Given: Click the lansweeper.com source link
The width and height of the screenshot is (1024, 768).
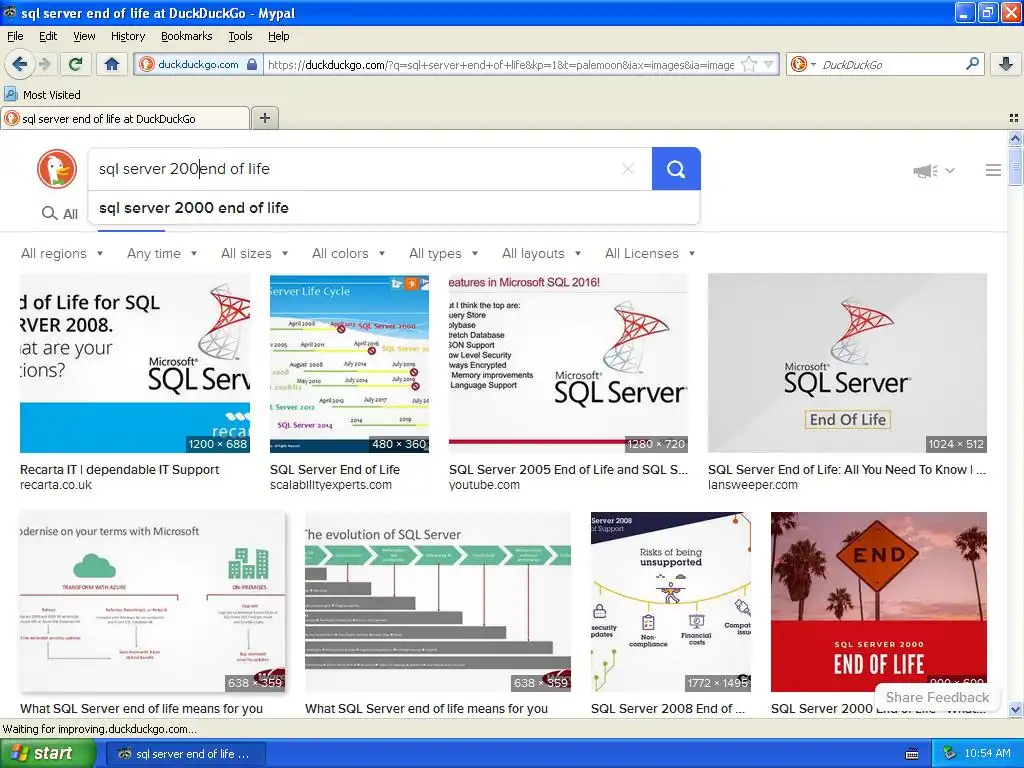Looking at the screenshot, I should point(752,485).
